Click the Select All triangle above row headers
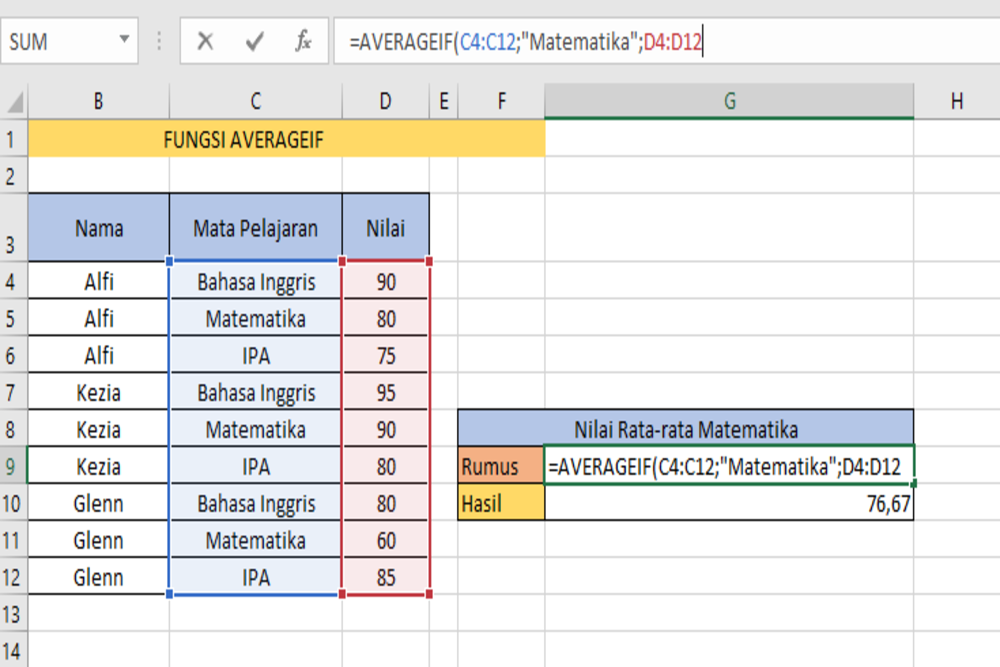This screenshot has width=1000, height=667. pyautogui.click(x=11, y=100)
